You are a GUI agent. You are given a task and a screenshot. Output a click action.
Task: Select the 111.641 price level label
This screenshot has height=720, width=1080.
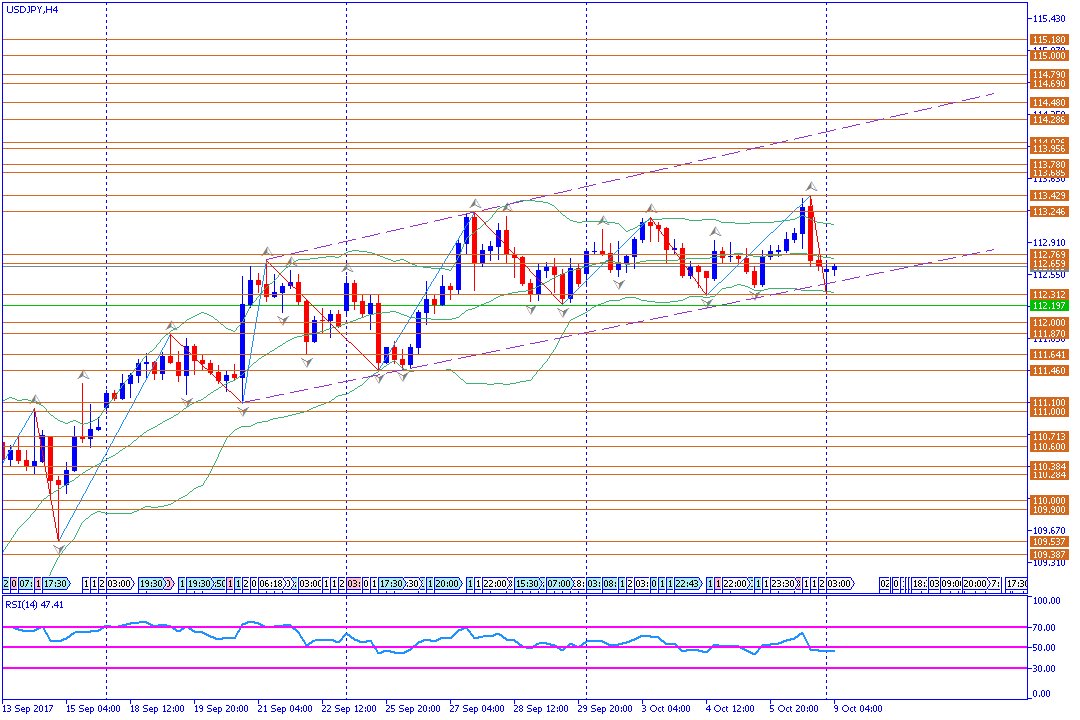1049,355
